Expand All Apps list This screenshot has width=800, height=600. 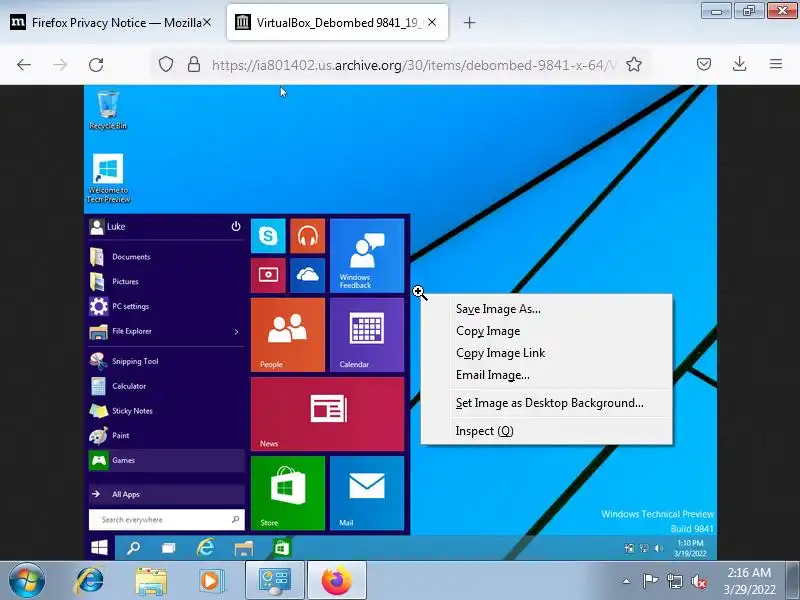pos(166,494)
